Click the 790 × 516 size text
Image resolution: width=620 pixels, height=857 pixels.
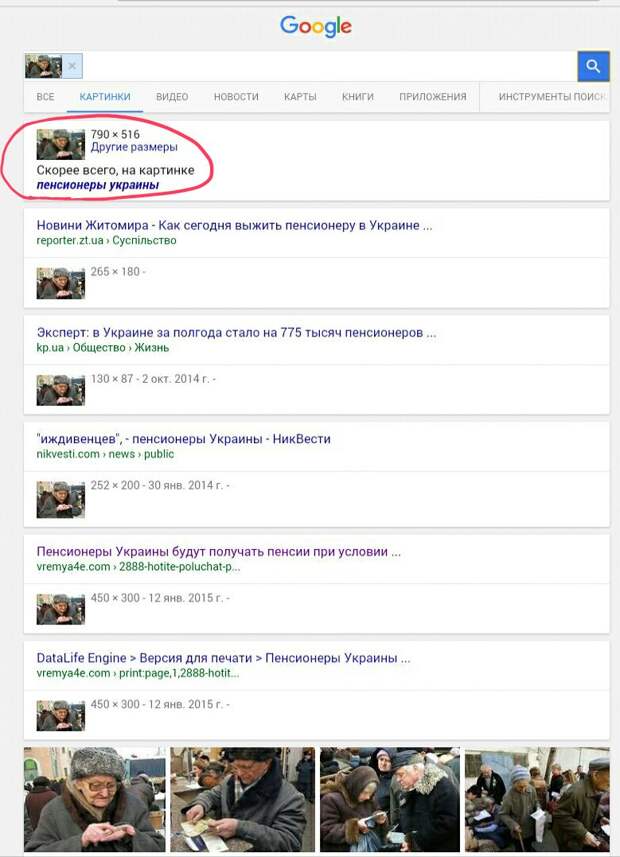[x=115, y=134]
